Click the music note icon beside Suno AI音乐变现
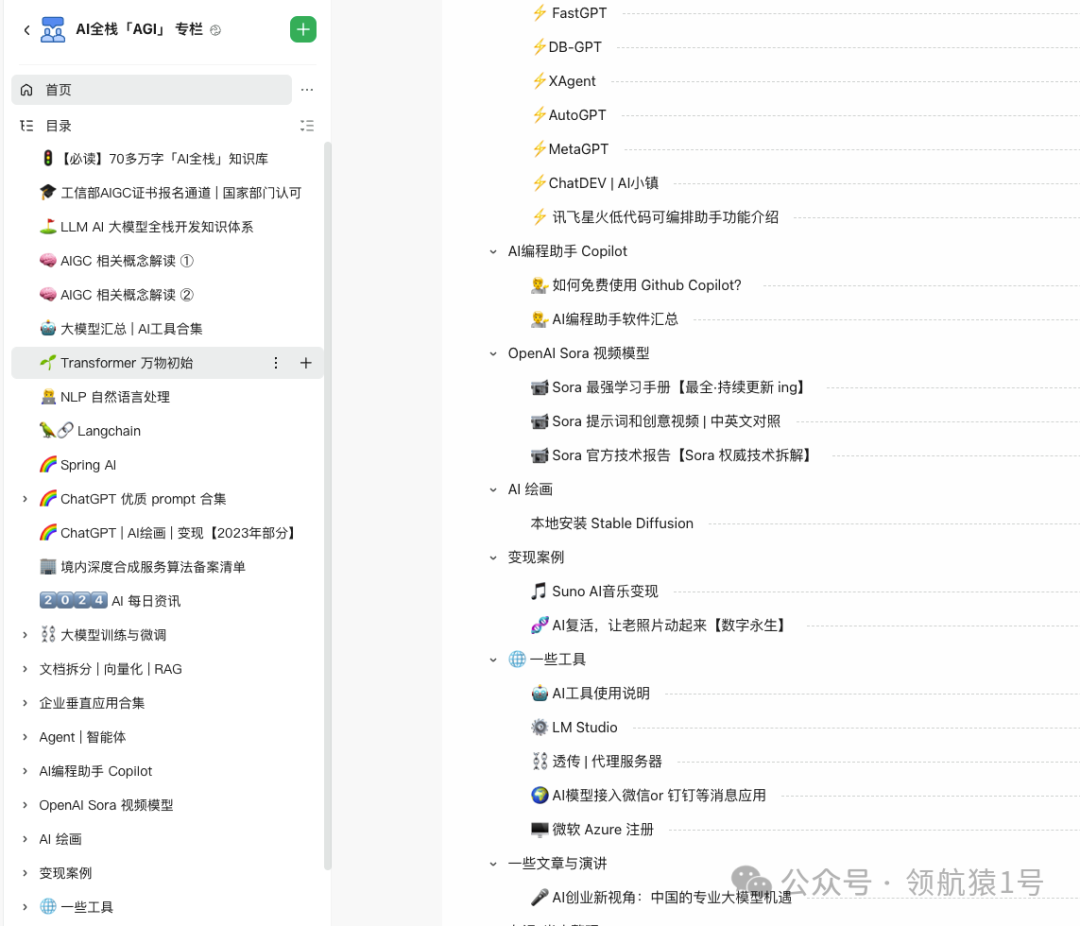Screen dimensions: 1080x926 point(539,591)
